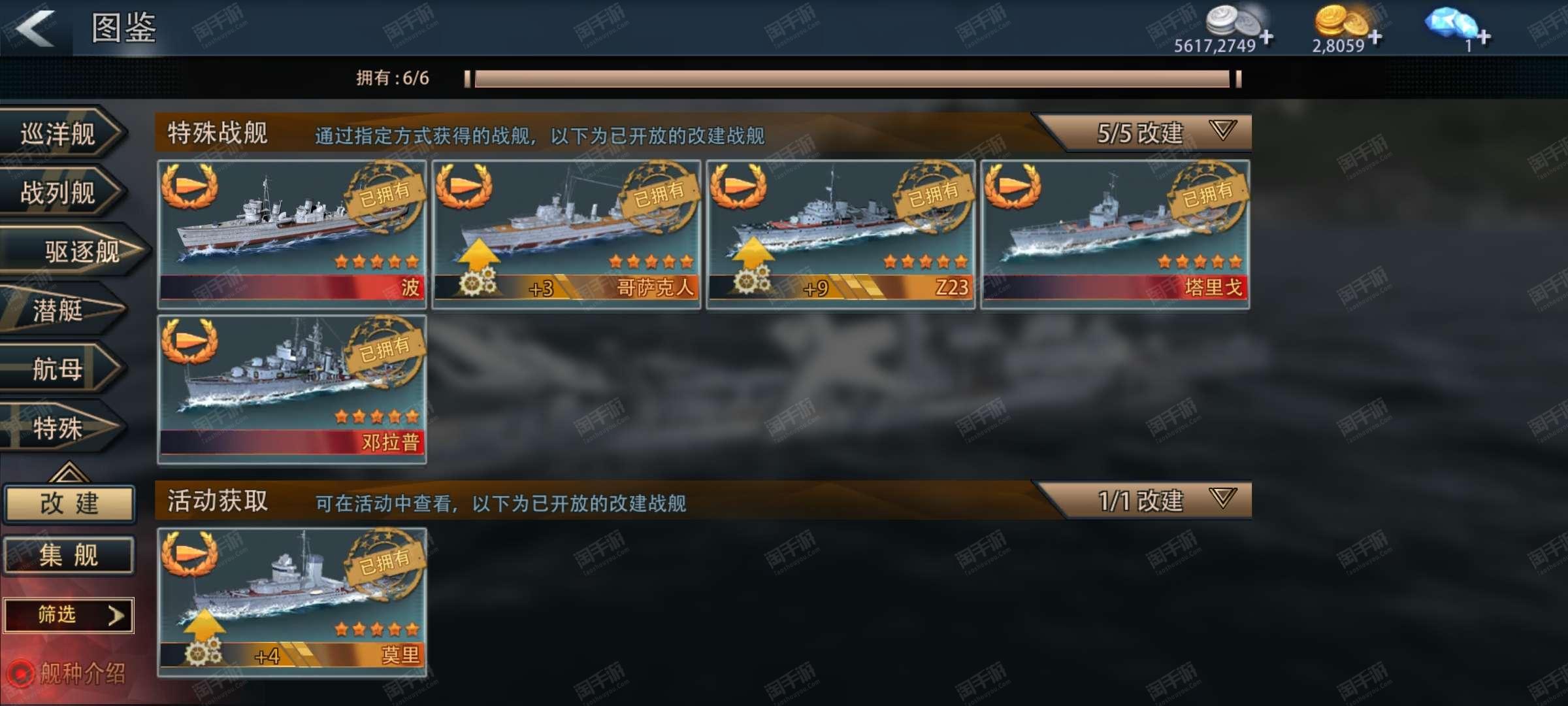Switch to the 潜艇 category tab
The height and width of the screenshot is (706, 1568).
point(60,311)
